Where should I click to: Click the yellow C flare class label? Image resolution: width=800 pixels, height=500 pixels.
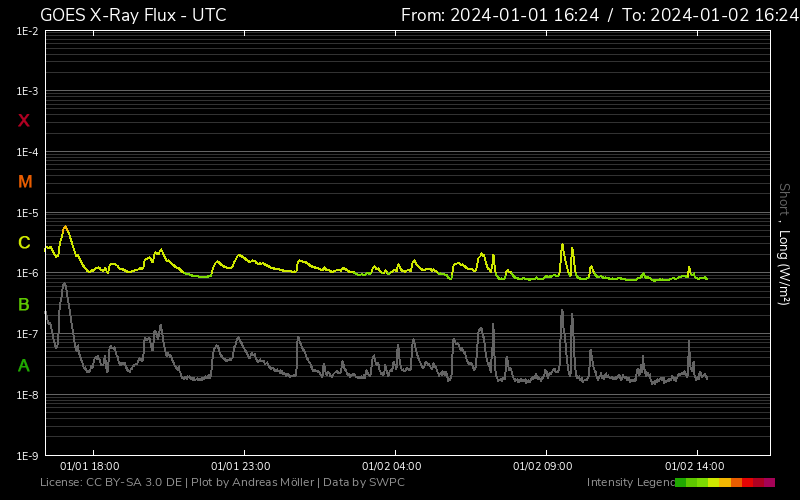(24, 243)
